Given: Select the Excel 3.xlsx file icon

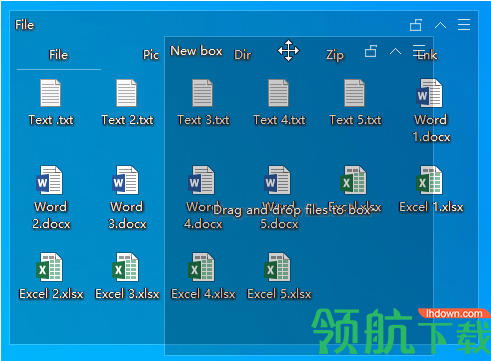Looking at the screenshot, I should click(x=125, y=267).
